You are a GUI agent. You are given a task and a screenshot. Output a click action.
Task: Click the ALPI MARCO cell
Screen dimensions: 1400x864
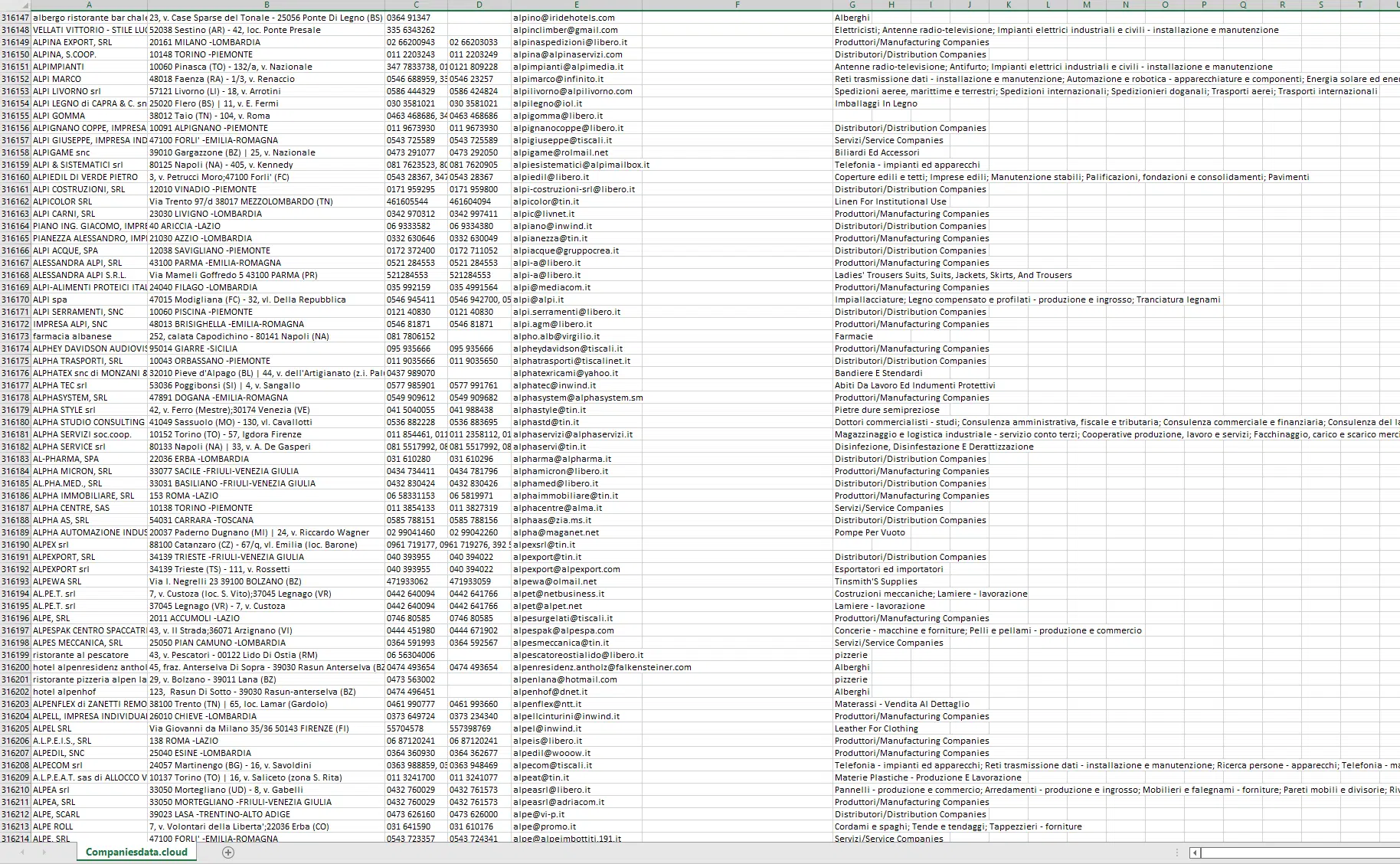click(x=89, y=79)
